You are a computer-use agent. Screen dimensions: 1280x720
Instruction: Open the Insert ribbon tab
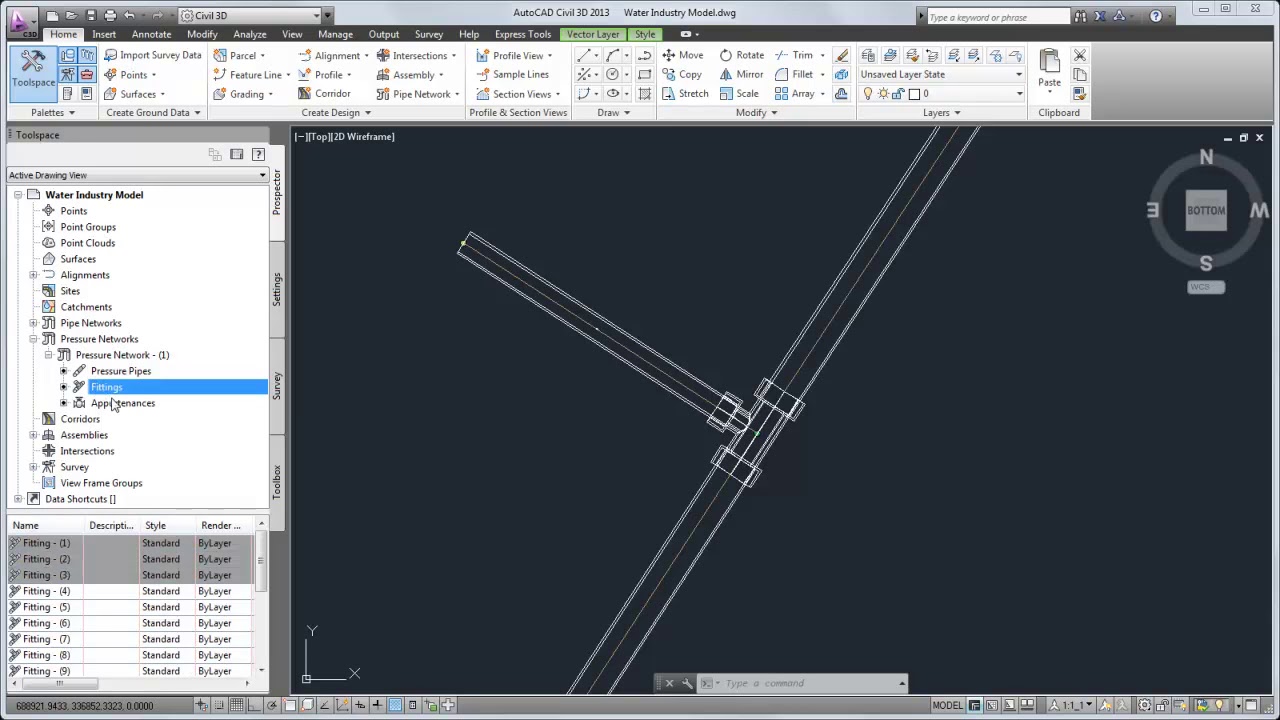[x=104, y=34]
